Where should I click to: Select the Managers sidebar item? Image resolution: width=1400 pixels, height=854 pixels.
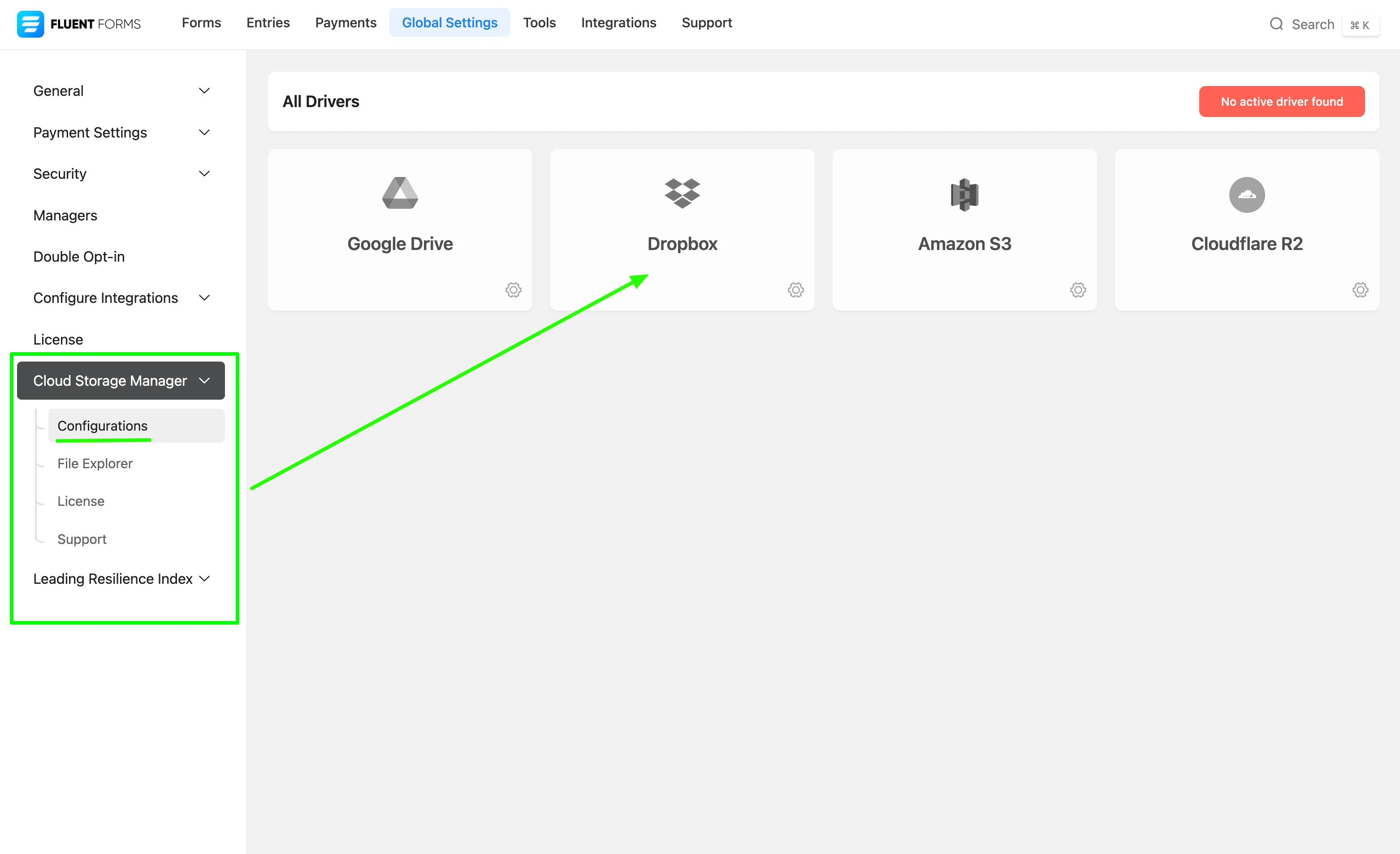(x=65, y=215)
